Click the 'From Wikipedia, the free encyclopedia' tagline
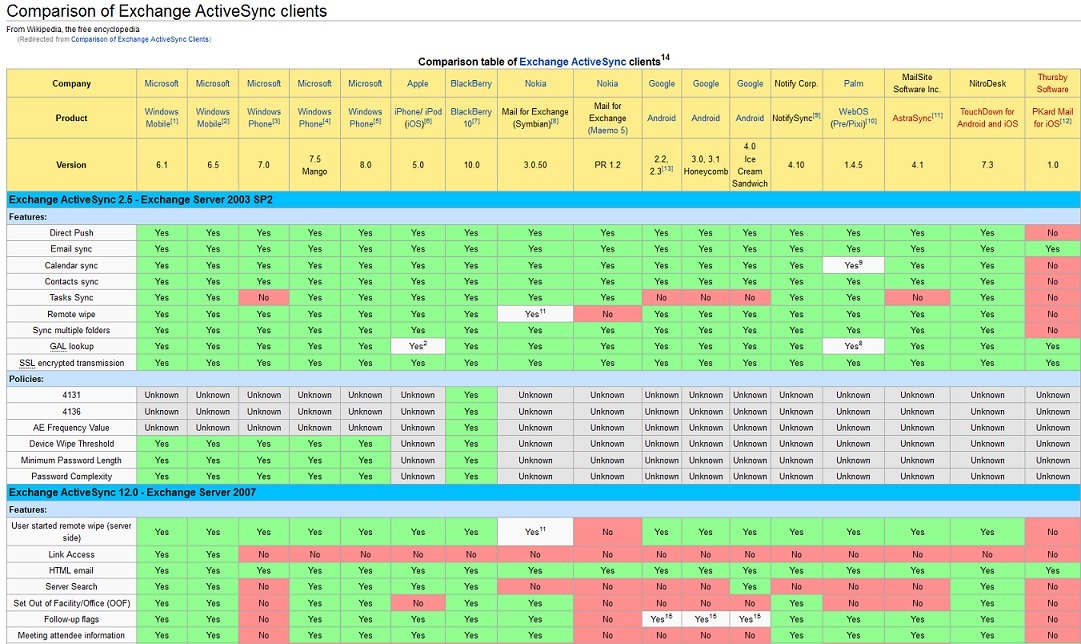The image size is (1081, 644). click(73, 30)
